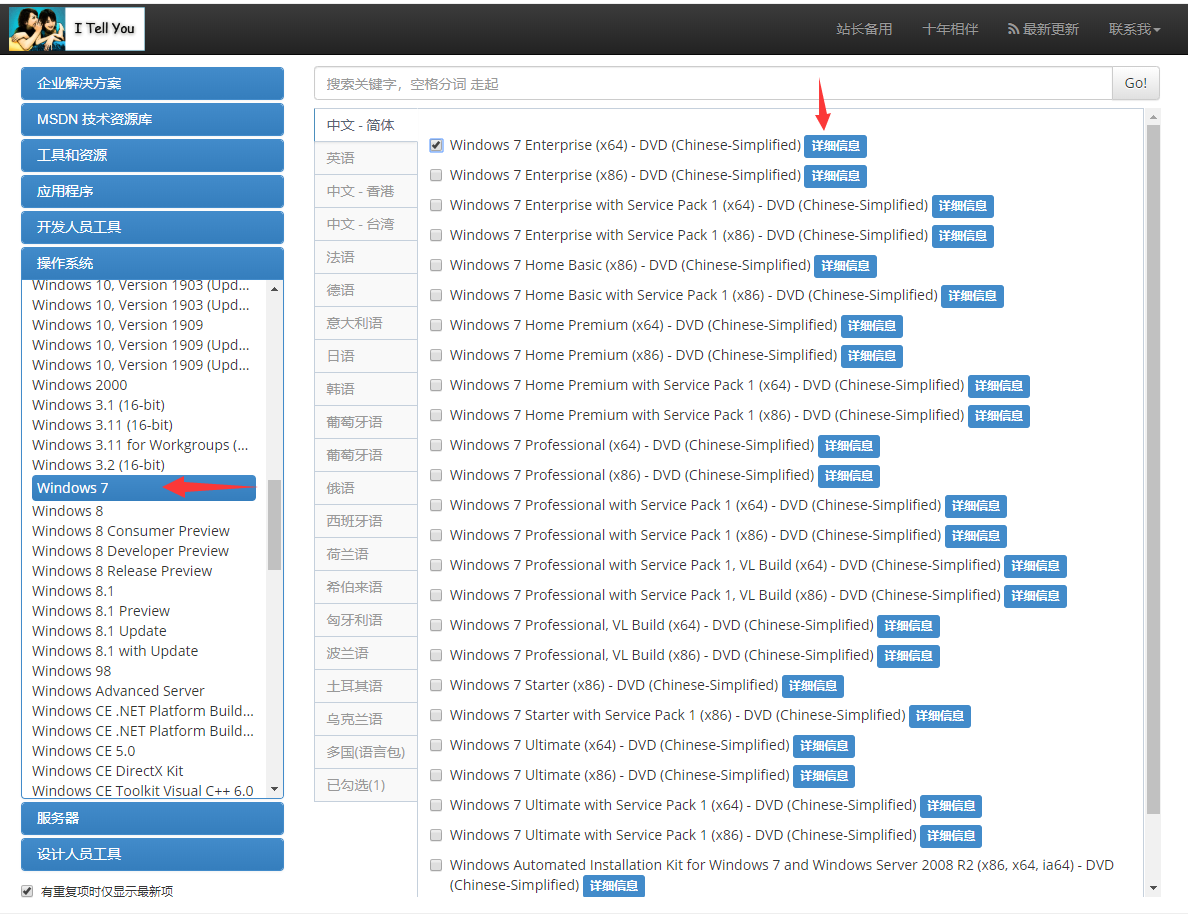The width and height of the screenshot is (1188, 917).
Task: Toggle the 有重复项时仅显示最新项 checkbox
Action: (27, 891)
